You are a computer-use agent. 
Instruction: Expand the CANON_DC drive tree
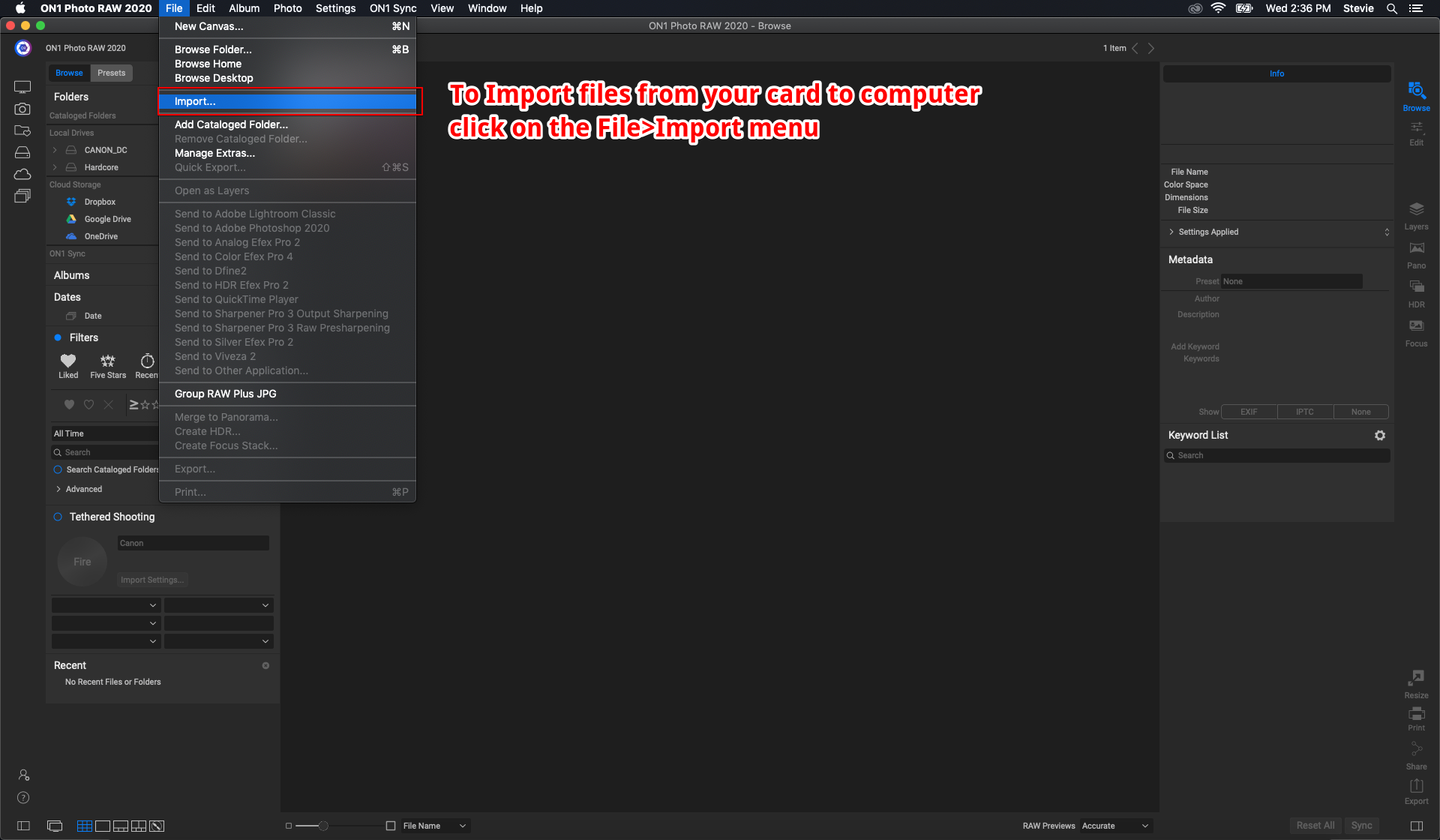pyautogui.click(x=55, y=150)
